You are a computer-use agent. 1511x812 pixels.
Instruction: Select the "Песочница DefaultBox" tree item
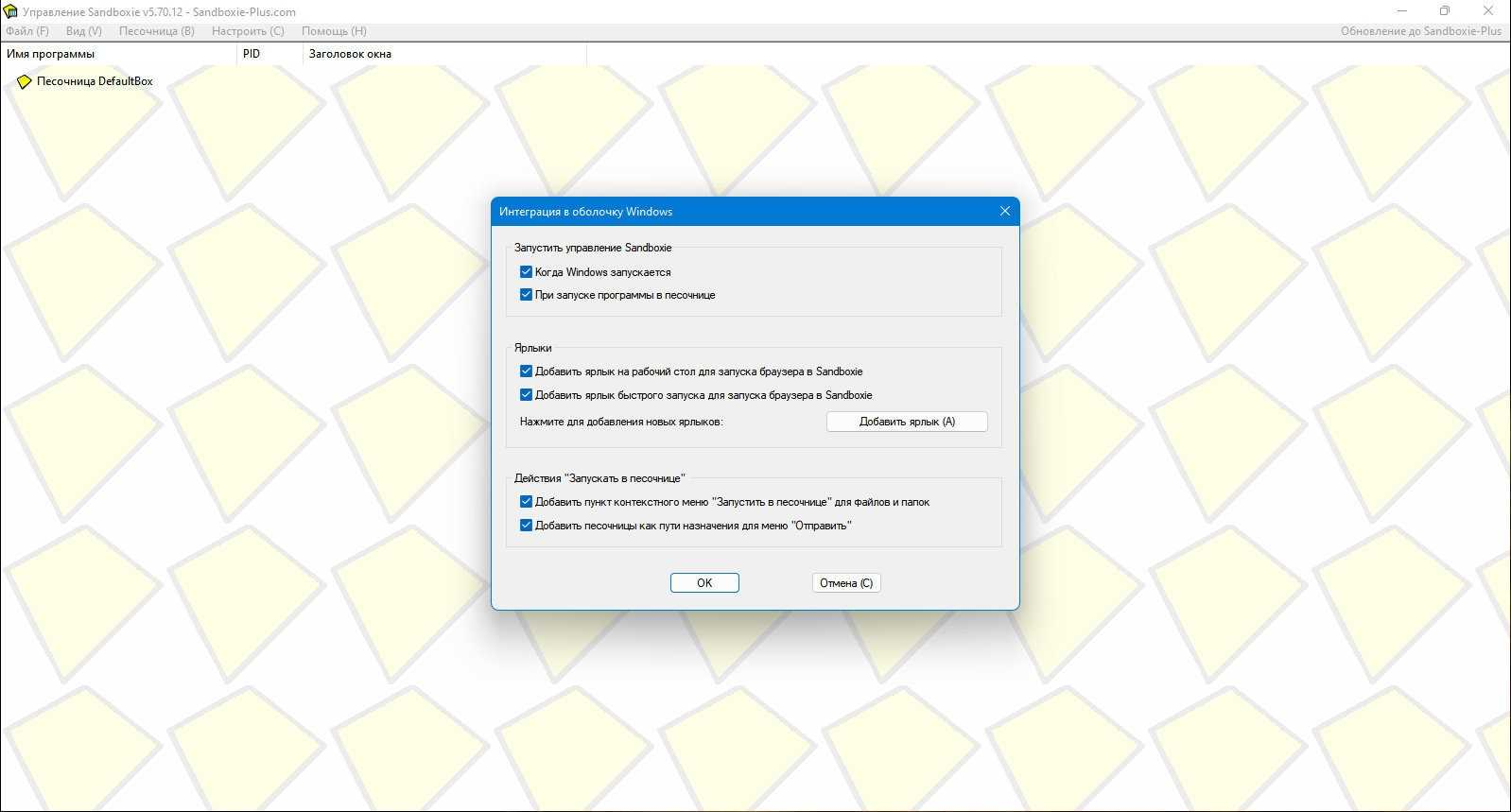pyautogui.click(x=95, y=81)
